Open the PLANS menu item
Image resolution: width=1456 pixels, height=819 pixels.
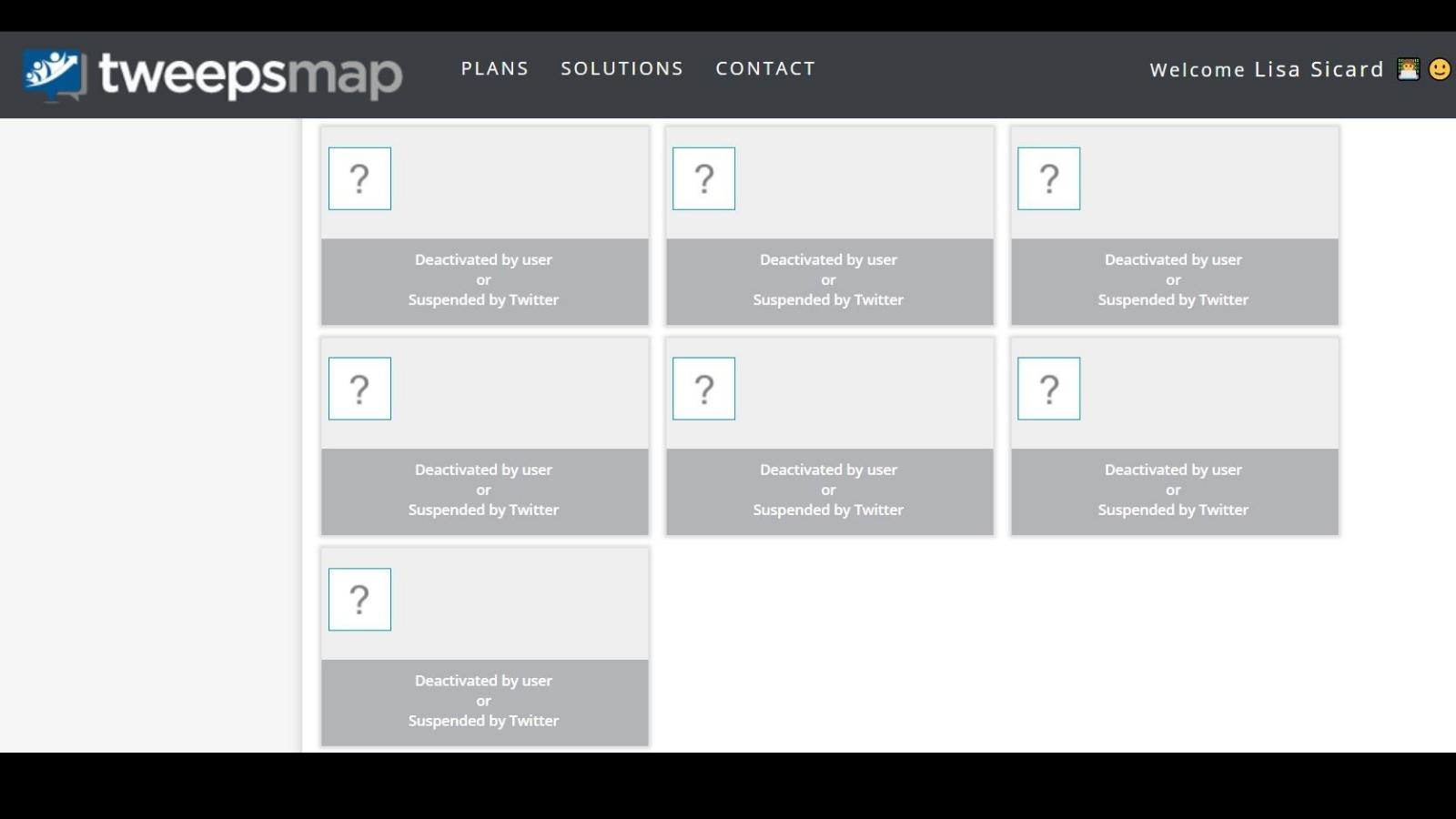click(x=495, y=69)
